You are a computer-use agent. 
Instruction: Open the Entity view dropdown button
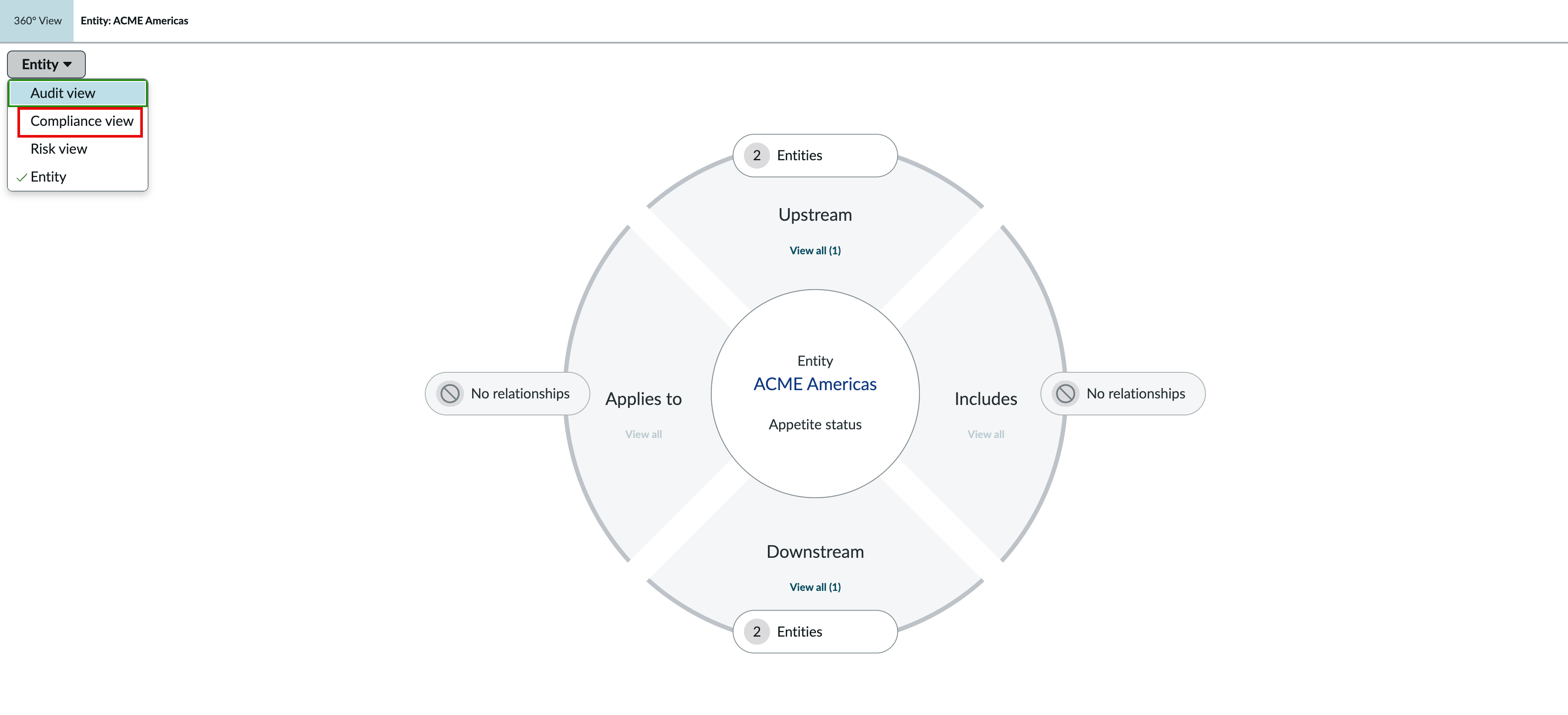pos(46,64)
